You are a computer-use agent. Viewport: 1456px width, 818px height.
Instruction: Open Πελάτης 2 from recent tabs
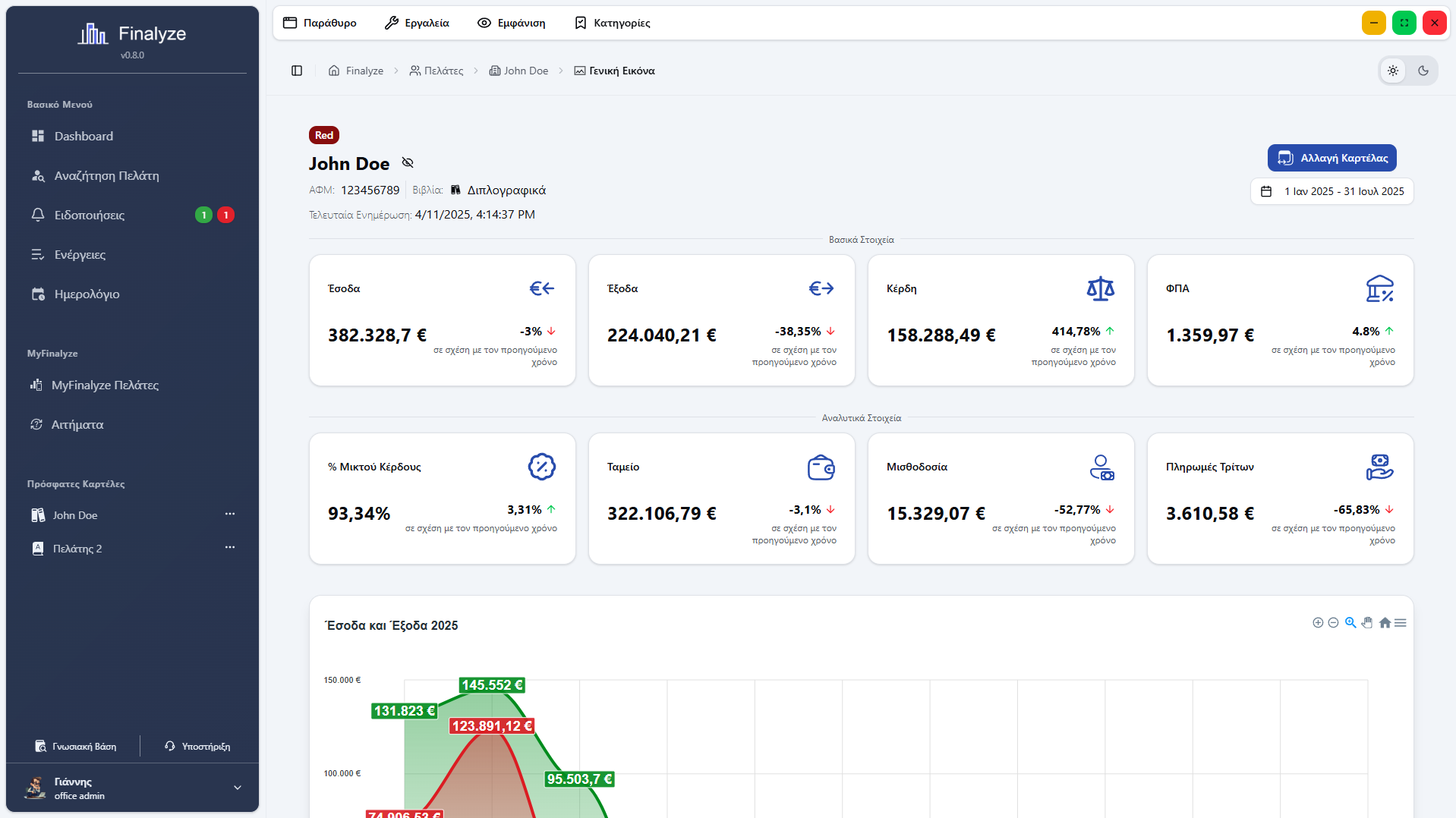click(x=77, y=549)
